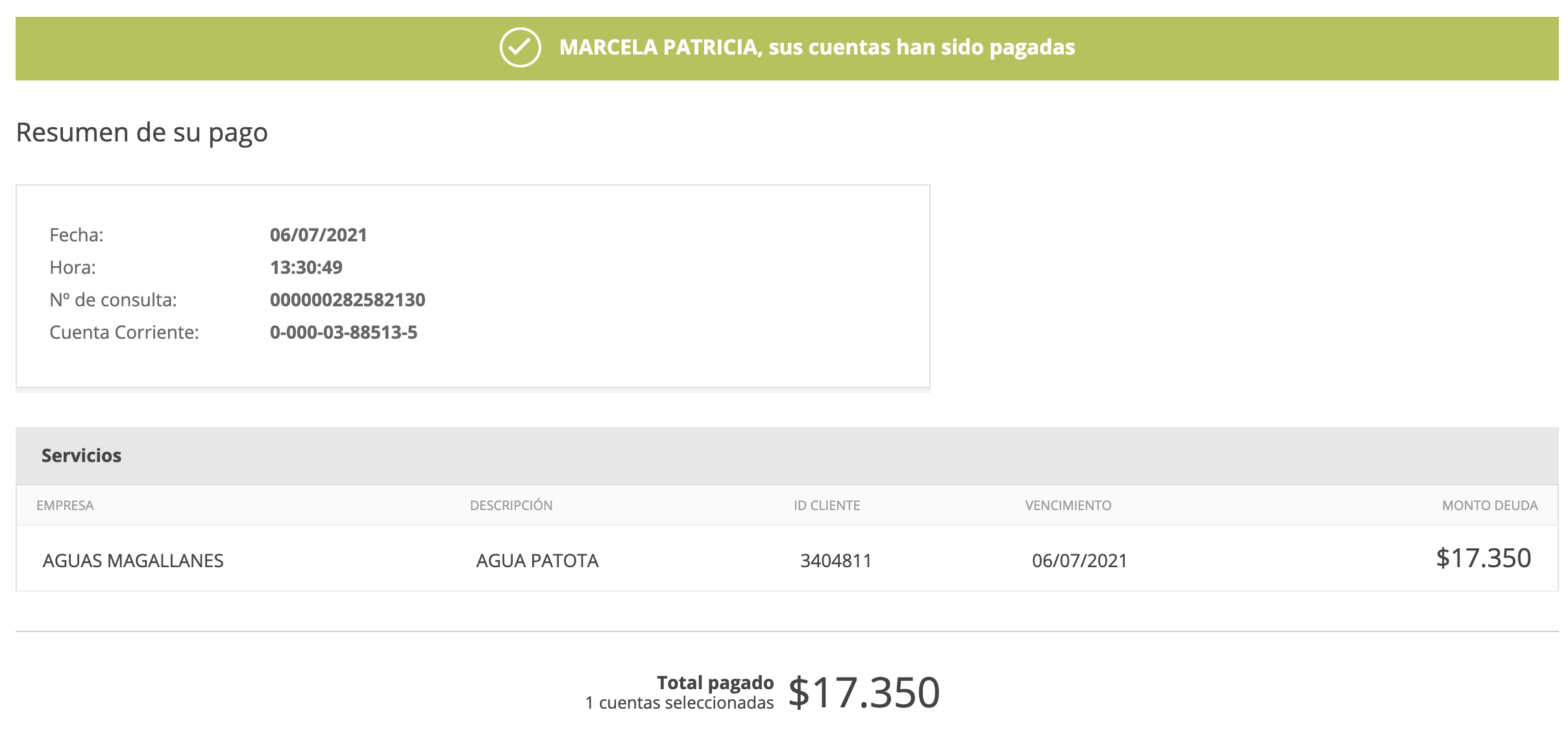Click the checkmark icon in the green banner

click(x=520, y=47)
